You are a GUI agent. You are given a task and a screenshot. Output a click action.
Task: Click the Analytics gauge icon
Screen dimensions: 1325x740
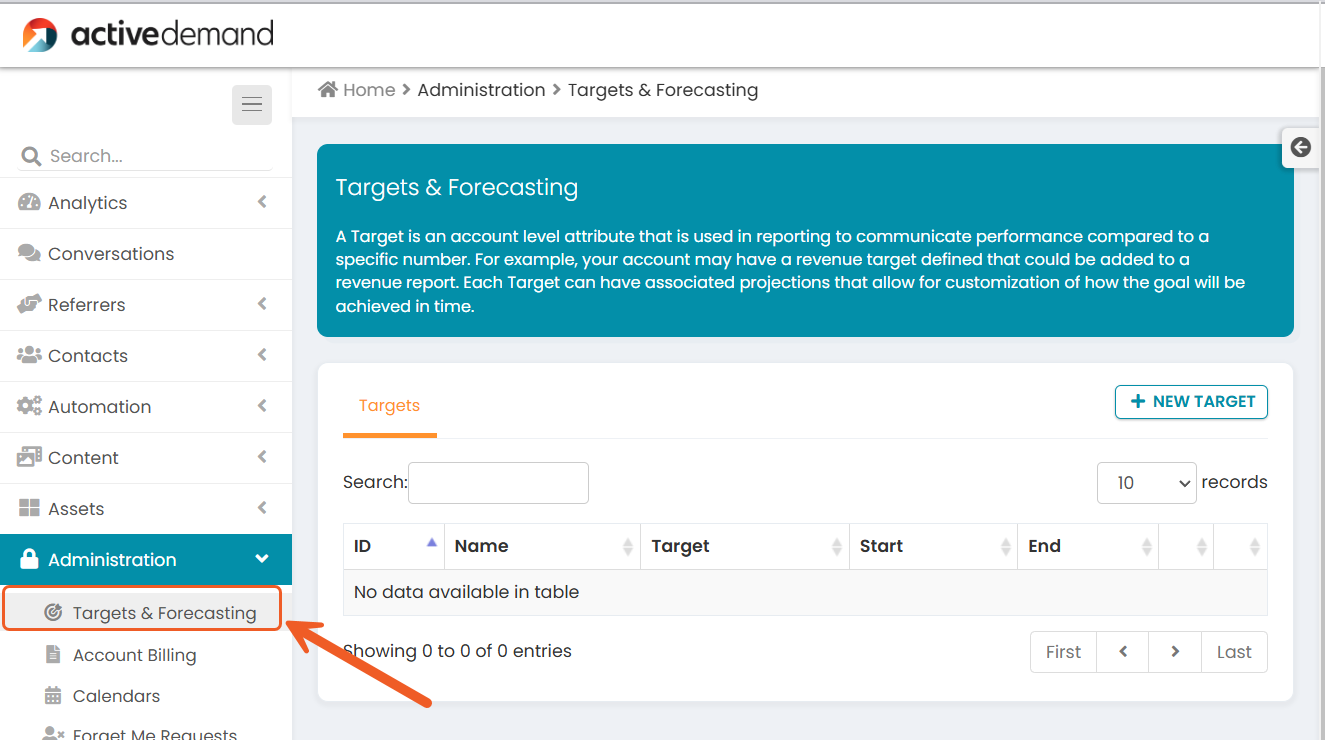(29, 202)
